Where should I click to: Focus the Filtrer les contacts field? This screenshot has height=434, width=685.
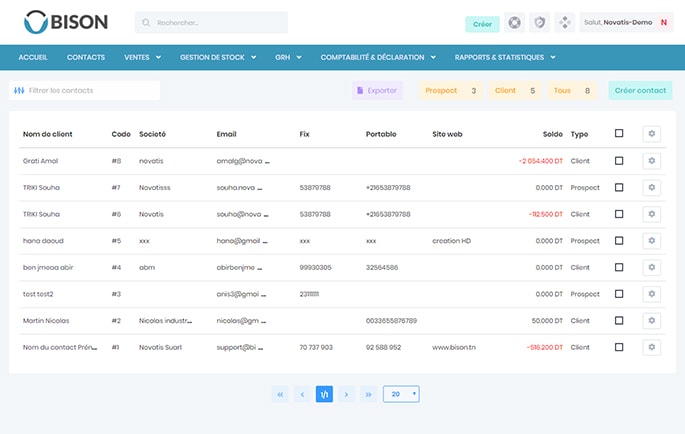(84, 90)
